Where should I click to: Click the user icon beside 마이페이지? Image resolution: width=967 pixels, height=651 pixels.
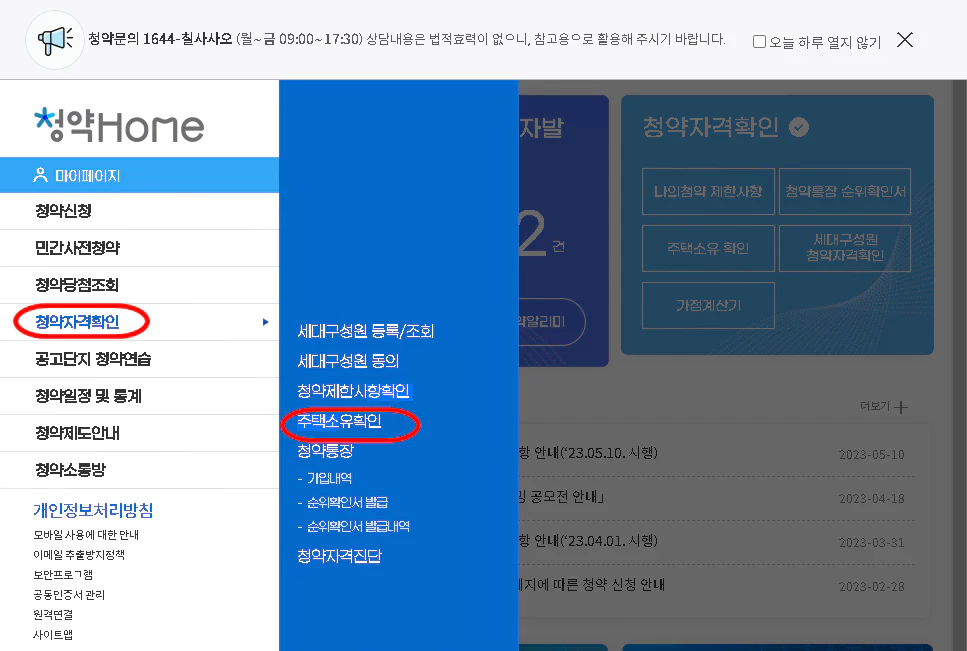[40, 175]
